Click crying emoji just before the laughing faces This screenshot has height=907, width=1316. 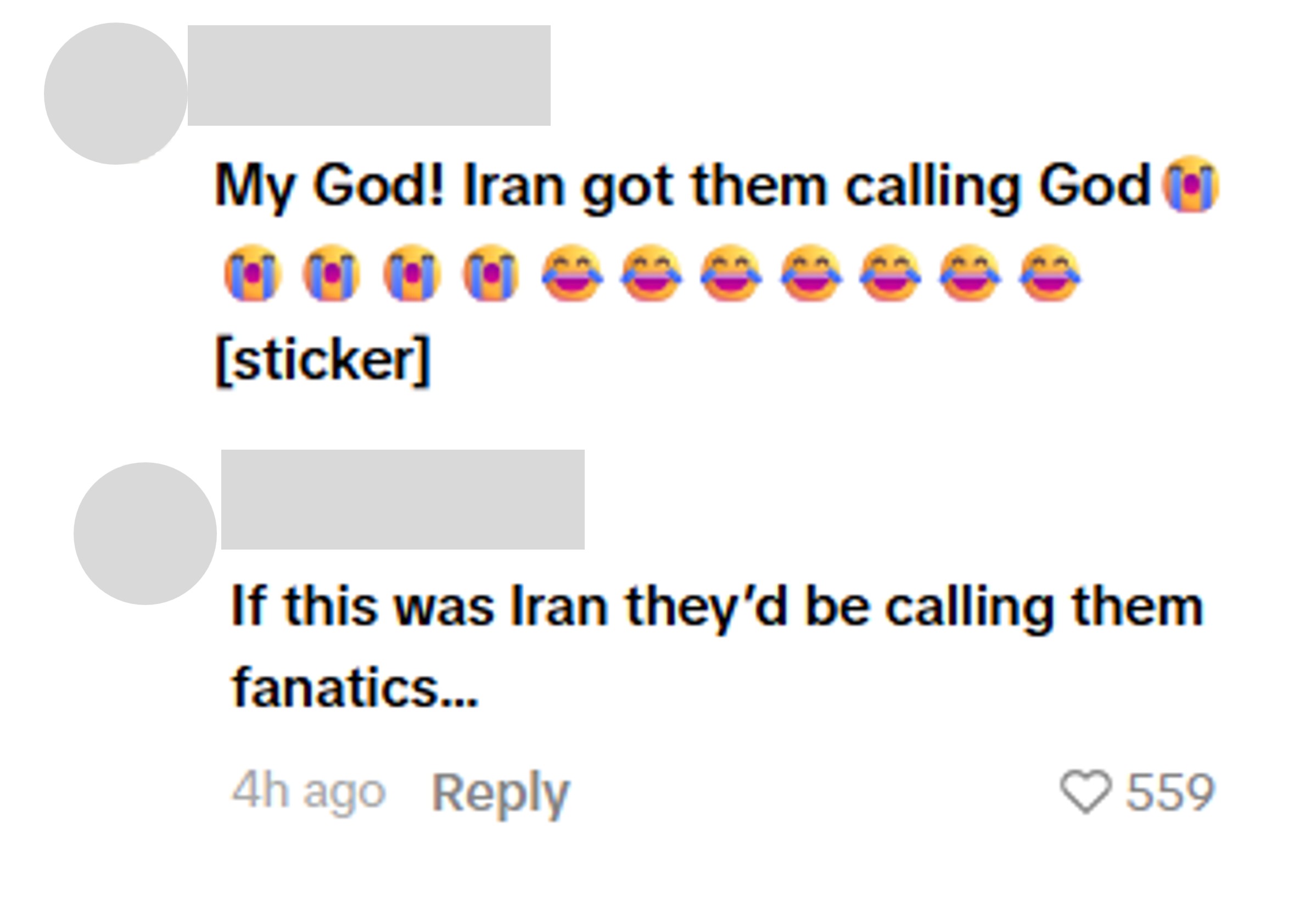pos(491,273)
